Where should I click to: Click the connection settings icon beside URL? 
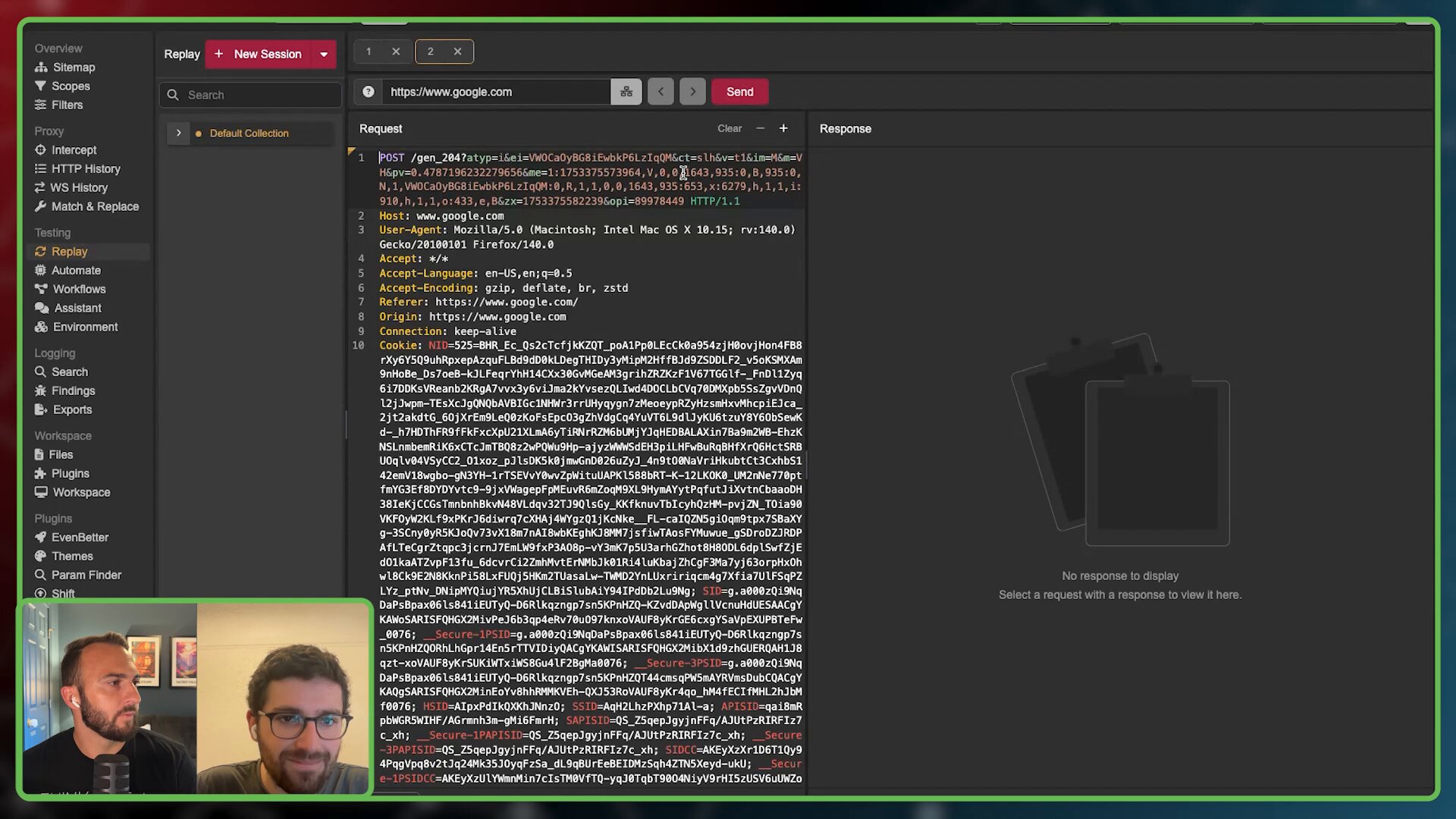point(626,93)
